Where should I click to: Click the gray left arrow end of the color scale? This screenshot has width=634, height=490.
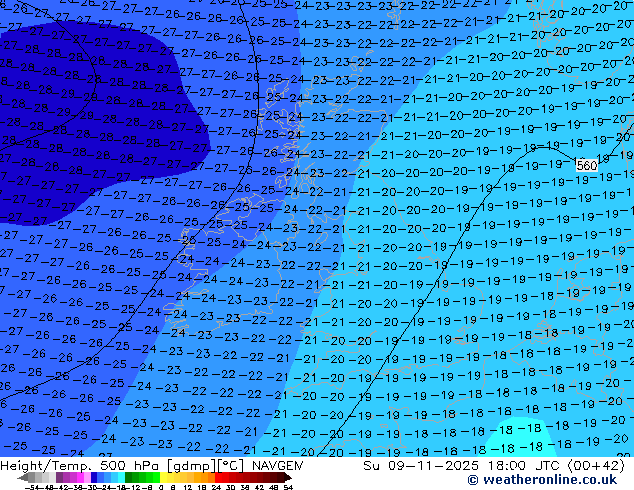pyautogui.click(x=23, y=478)
